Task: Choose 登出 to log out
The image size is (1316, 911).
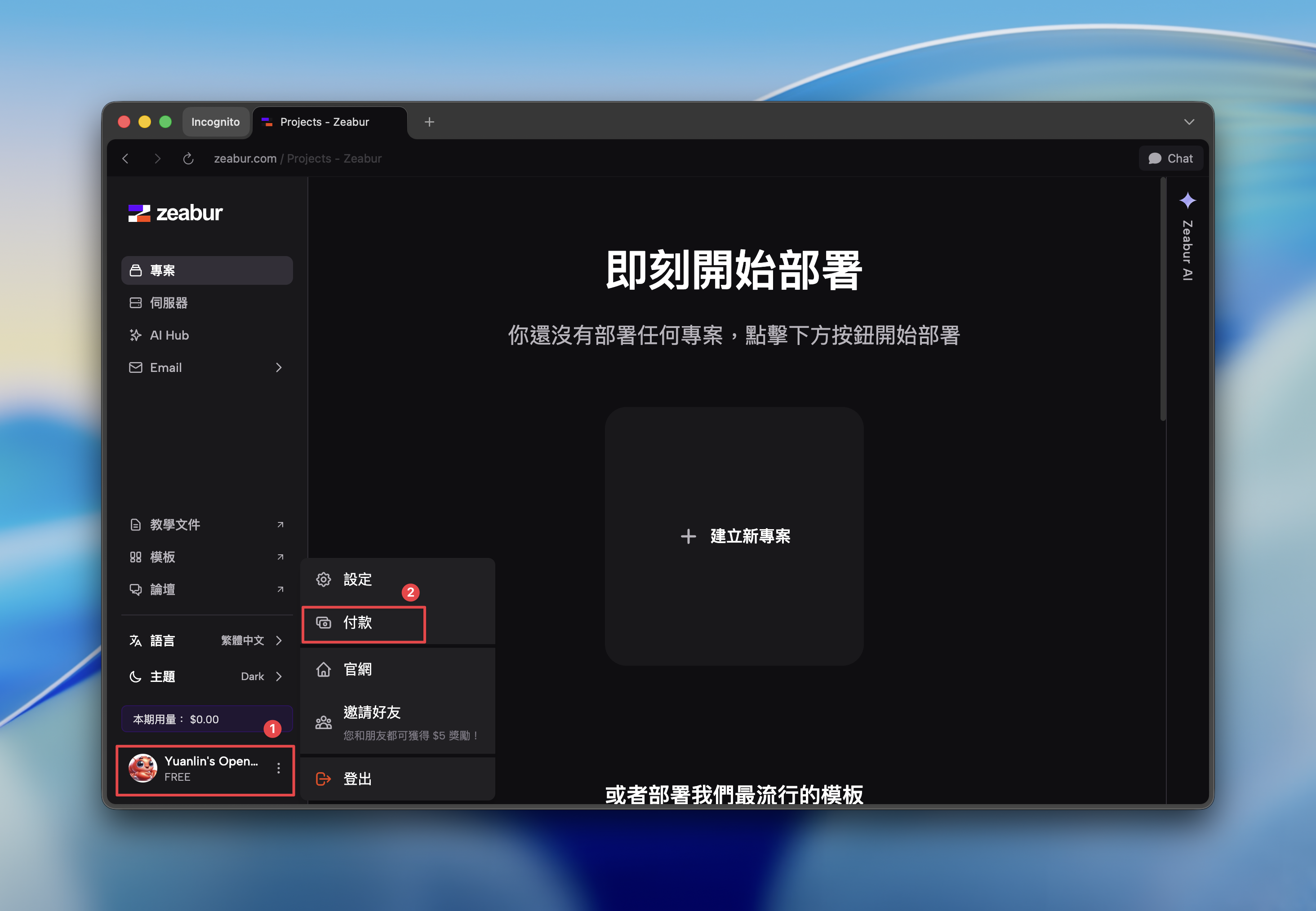Action: point(357,778)
